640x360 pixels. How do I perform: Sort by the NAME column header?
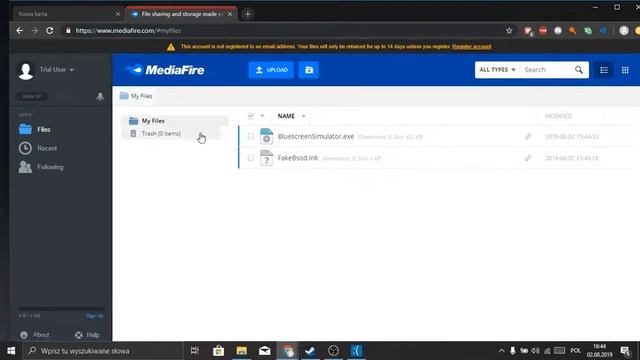(286, 116)
